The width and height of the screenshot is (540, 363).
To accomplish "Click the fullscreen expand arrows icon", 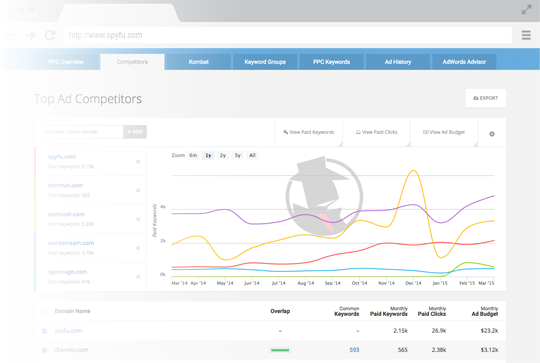I will tap(526, 10).
